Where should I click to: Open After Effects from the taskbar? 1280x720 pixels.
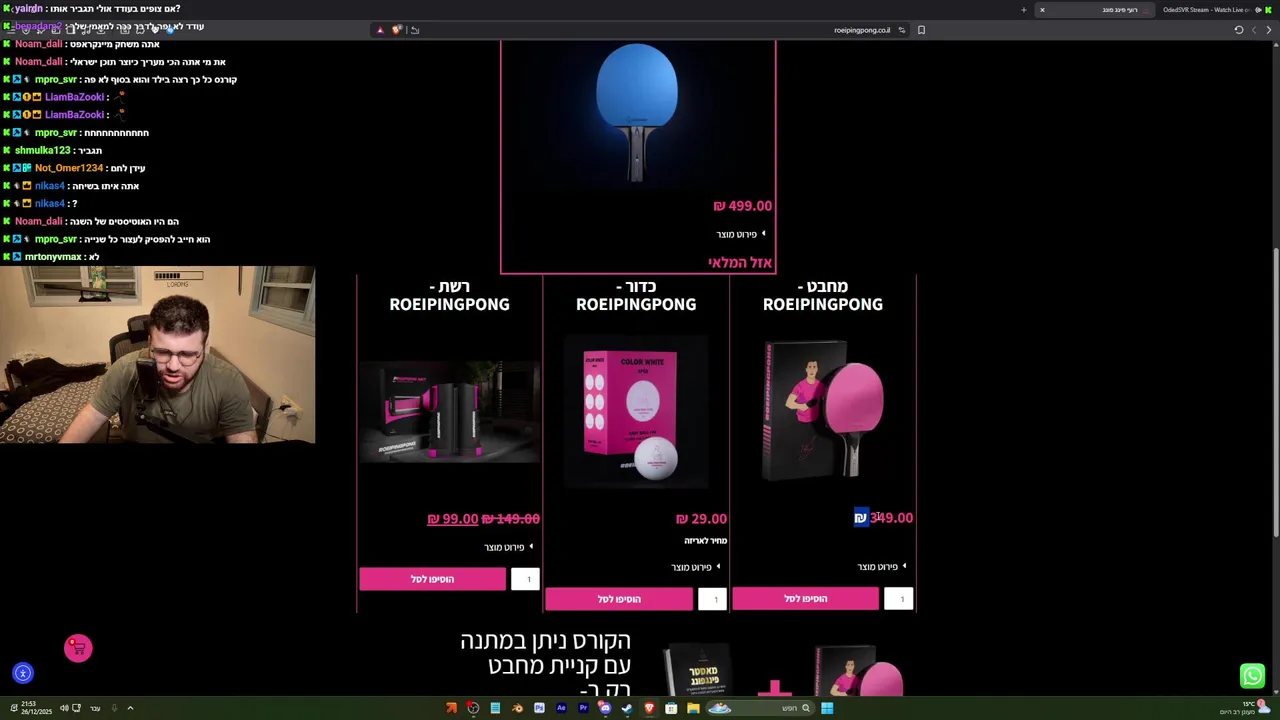point(561,708)
